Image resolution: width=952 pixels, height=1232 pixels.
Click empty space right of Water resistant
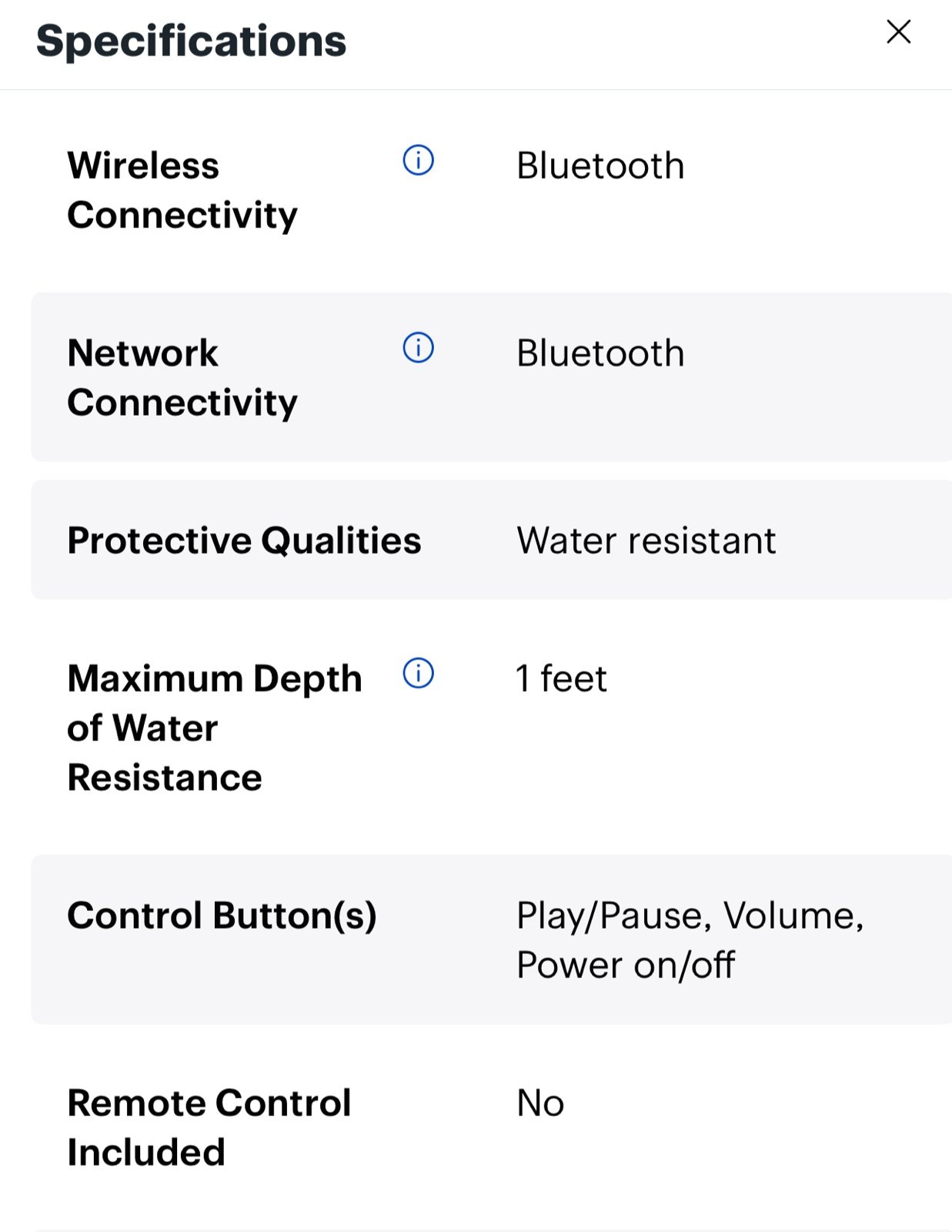click(x=862, y=541)
